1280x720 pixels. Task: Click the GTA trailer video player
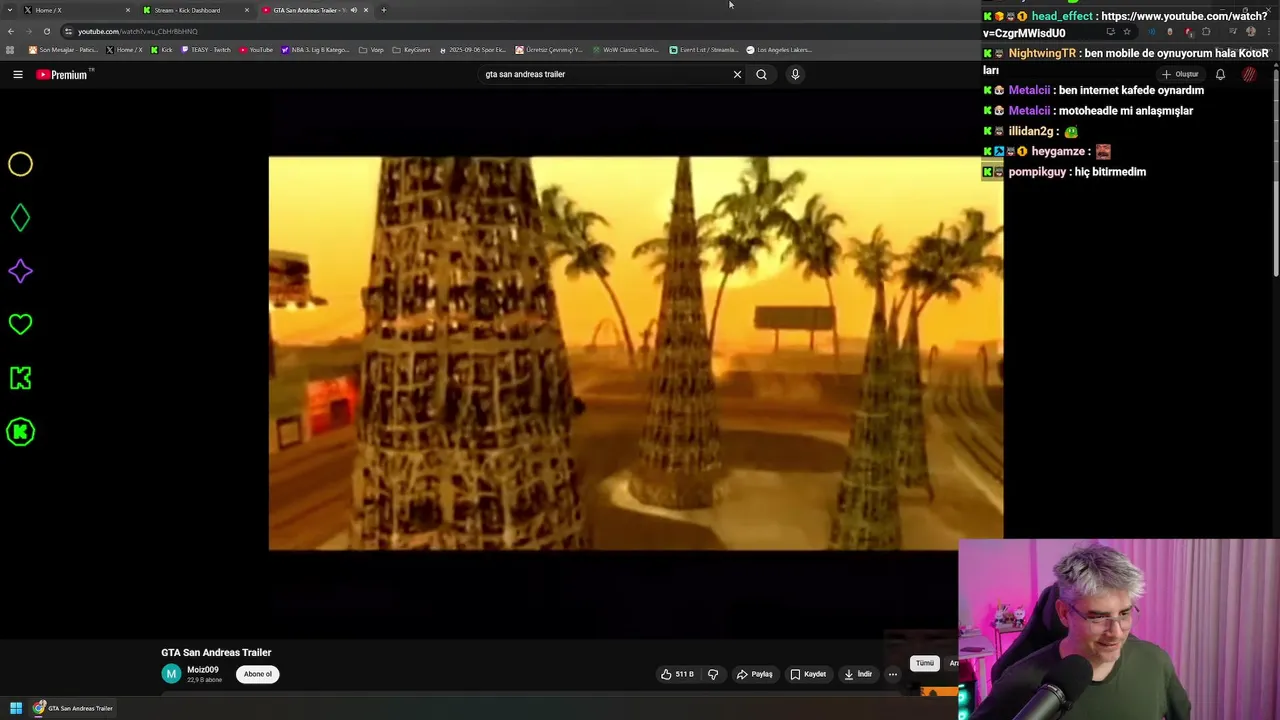pos(636,353)
